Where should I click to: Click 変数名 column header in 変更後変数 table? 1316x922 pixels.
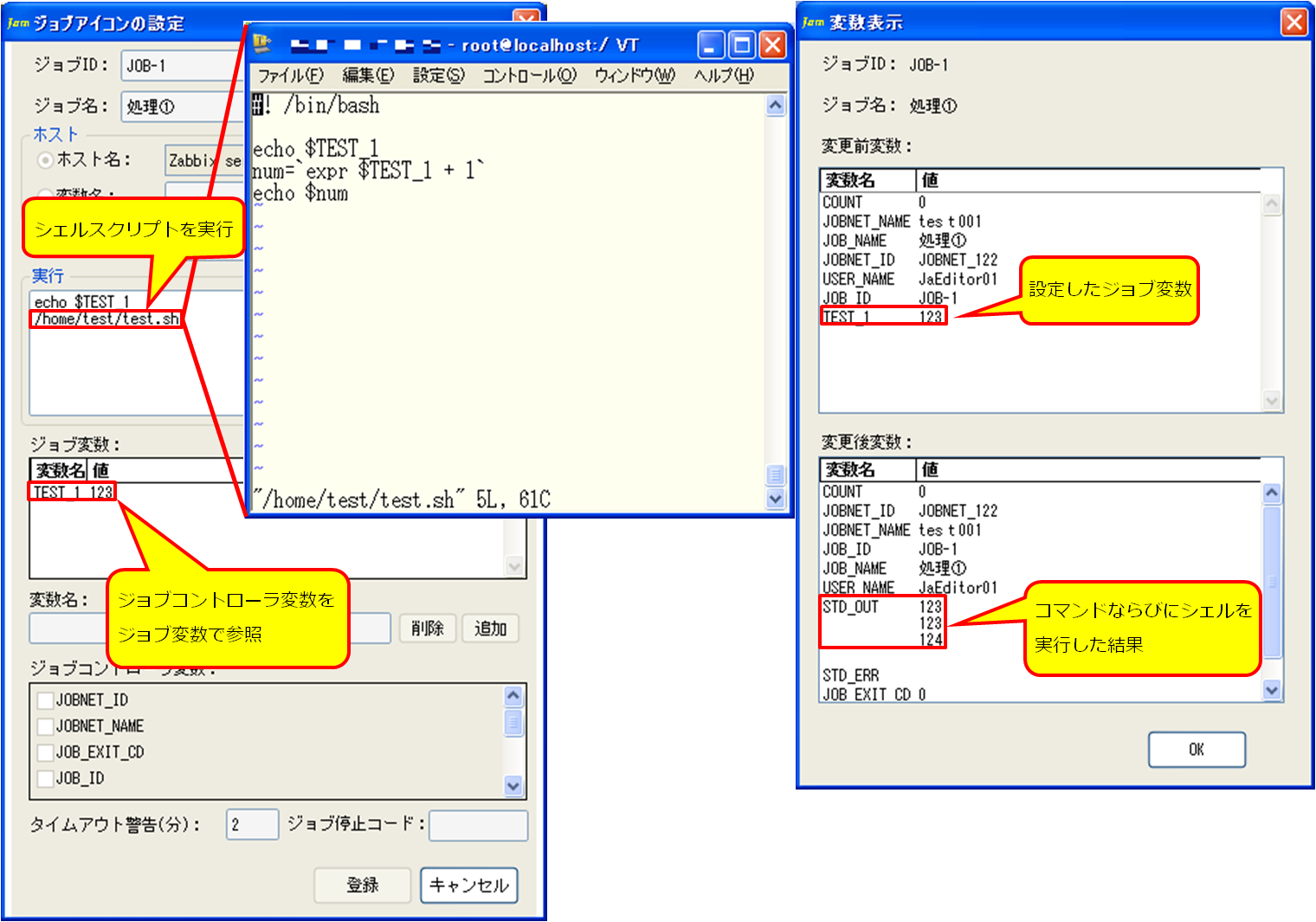tap(868, 469)
